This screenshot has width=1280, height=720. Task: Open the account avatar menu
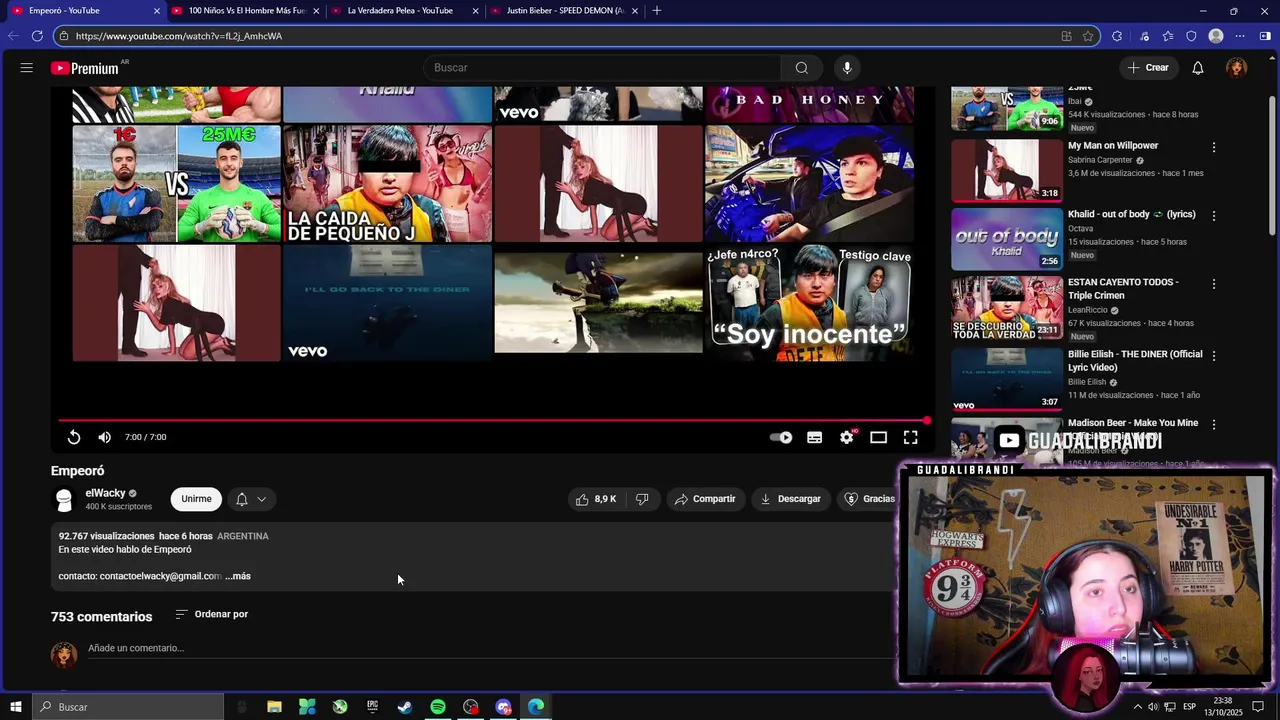(1237, 68)
